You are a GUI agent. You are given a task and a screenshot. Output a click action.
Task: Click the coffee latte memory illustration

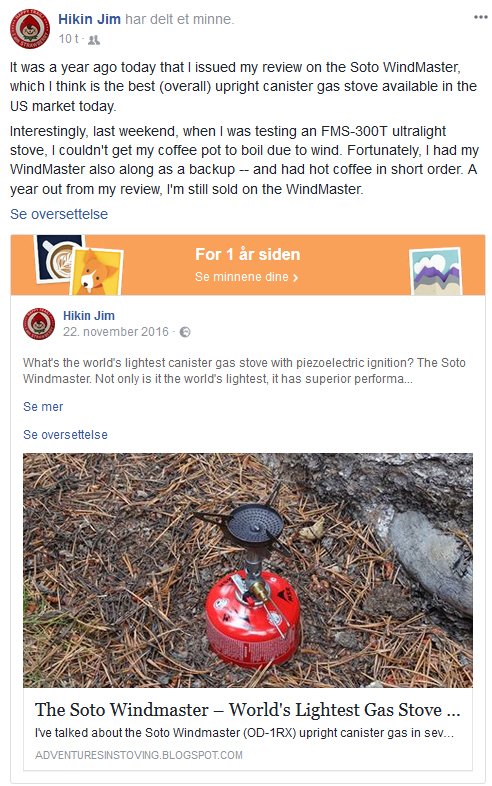(x=58, y=258)
